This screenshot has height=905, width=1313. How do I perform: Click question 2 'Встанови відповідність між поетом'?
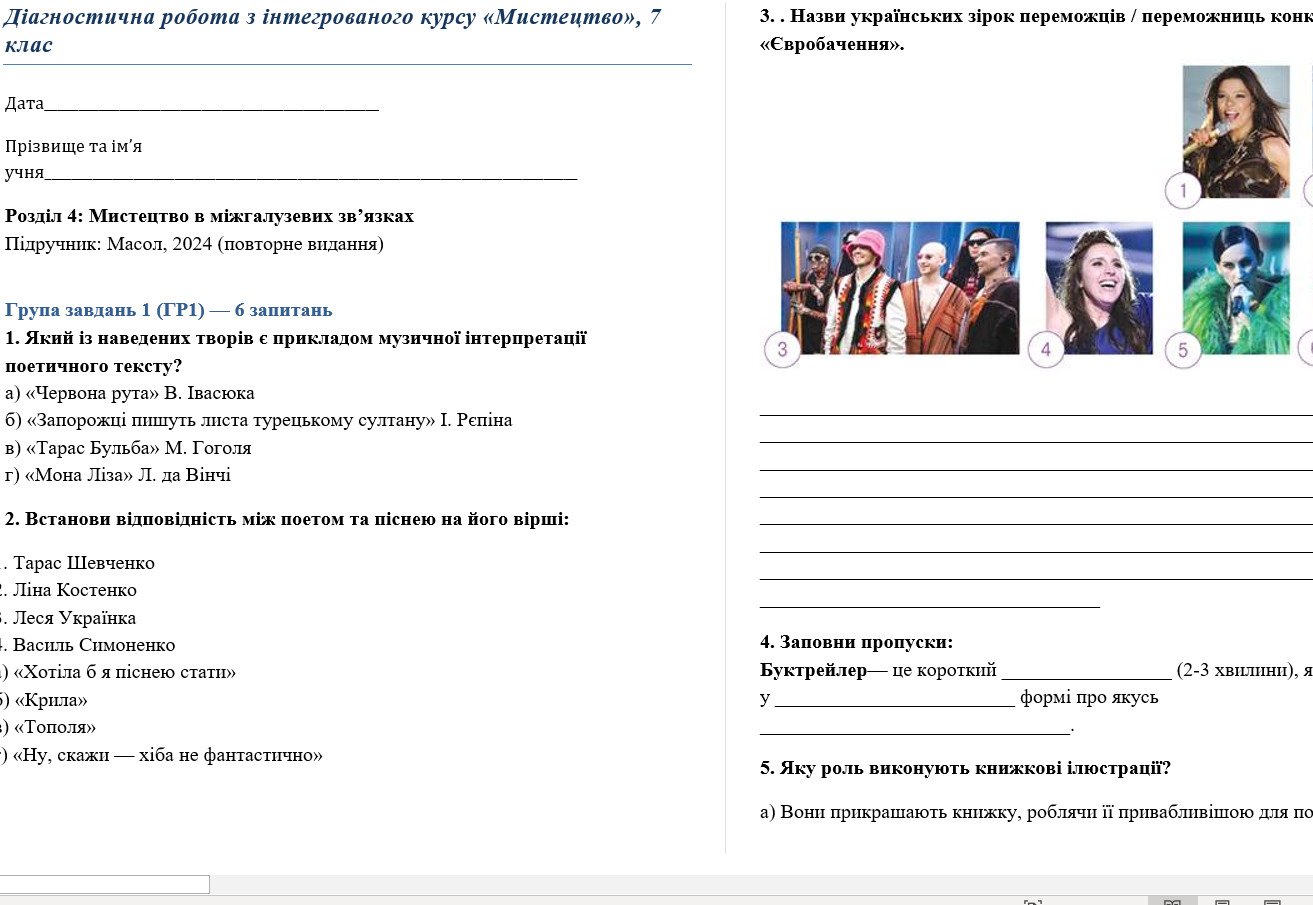(x=287, y=520)
